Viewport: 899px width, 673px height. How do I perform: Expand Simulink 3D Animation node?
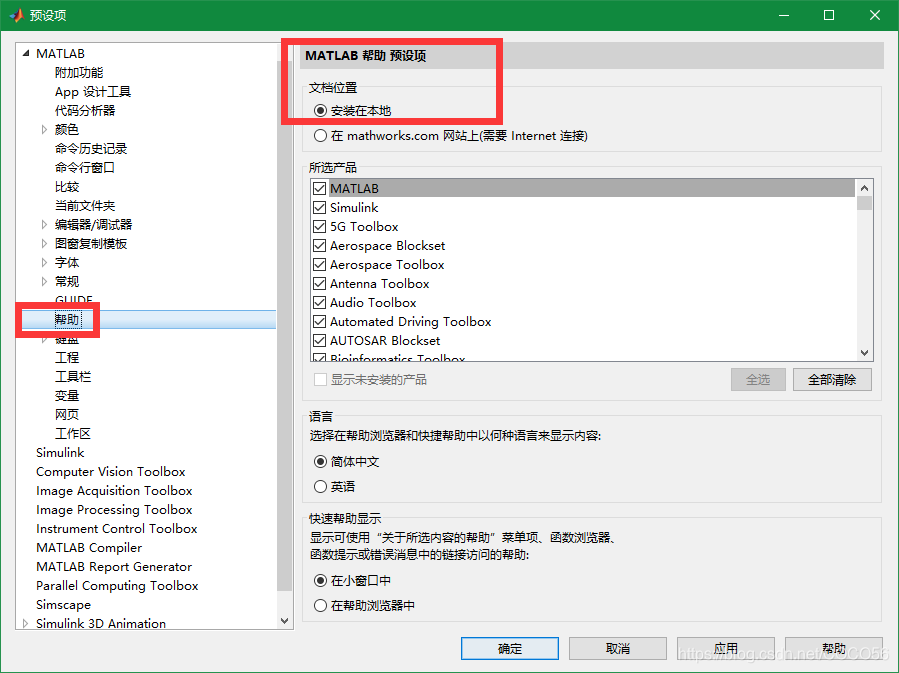click(25, 623)
